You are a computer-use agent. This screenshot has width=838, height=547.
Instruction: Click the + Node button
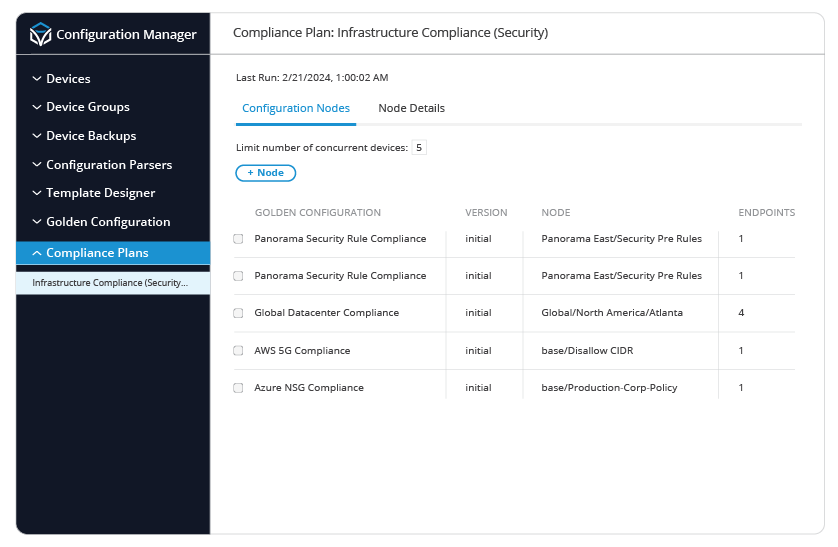click(x=266, y=173)
